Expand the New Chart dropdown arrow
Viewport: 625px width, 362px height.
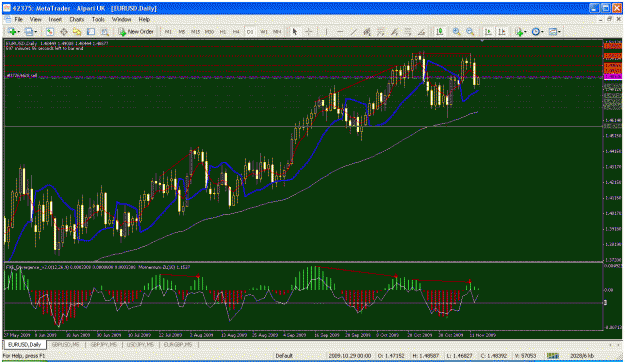[18, 32]
